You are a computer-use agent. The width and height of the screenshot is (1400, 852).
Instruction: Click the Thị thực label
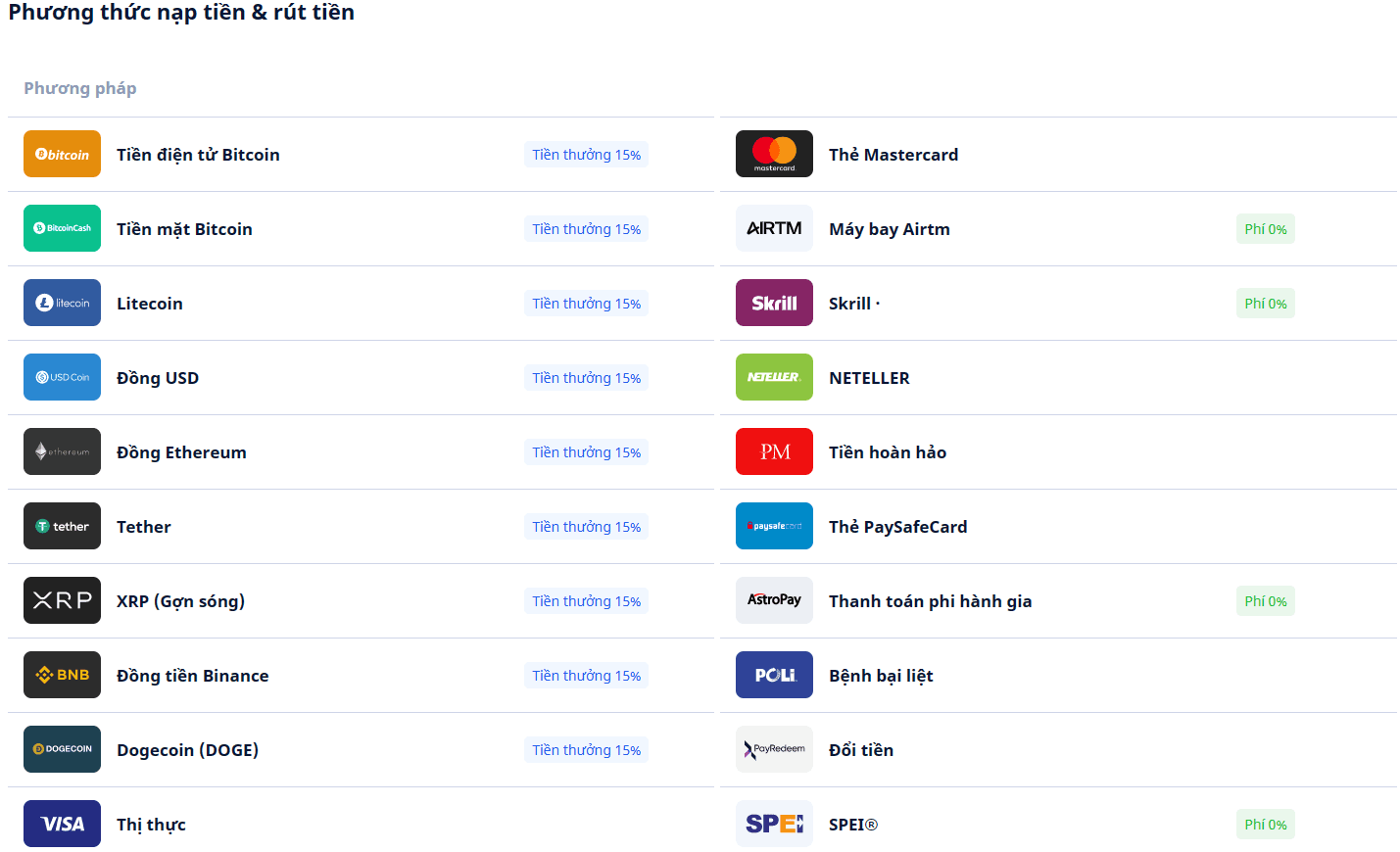tap(151, 825)
